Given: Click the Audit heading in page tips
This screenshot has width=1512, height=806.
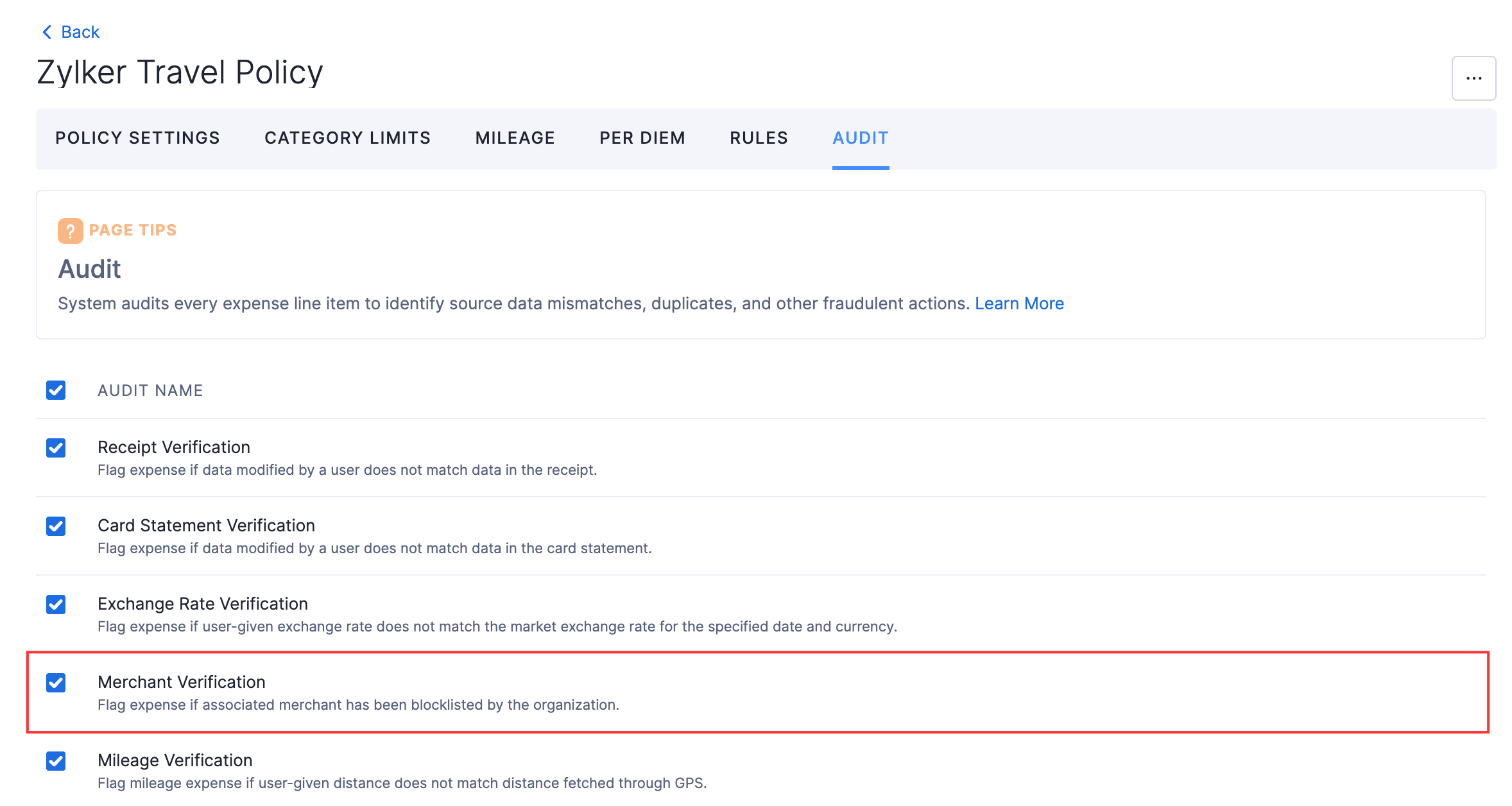Looking at the screenshot, I should click(89, 269).
